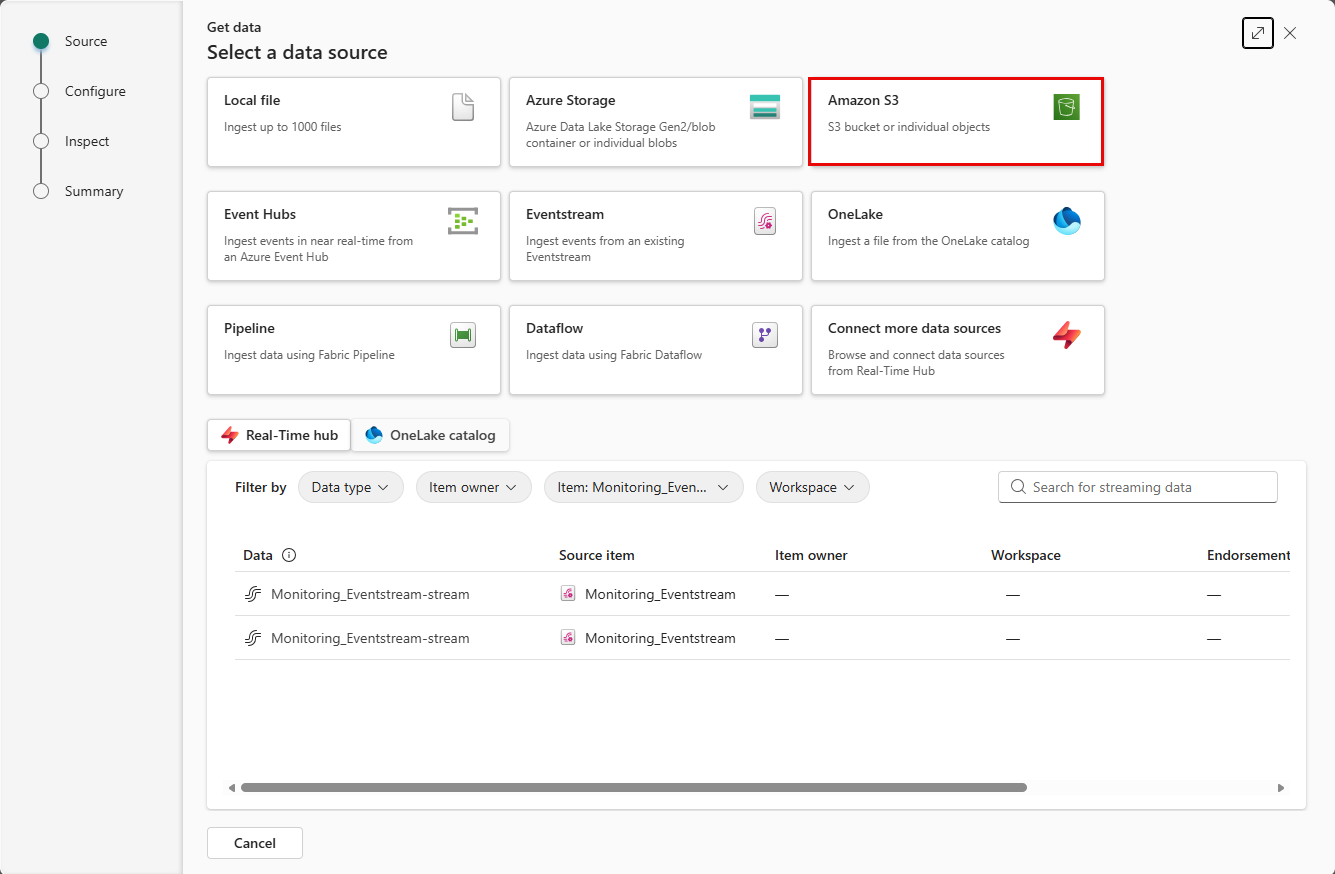
Task: Select the Event Hubs source icon
Action: point(463,221)
